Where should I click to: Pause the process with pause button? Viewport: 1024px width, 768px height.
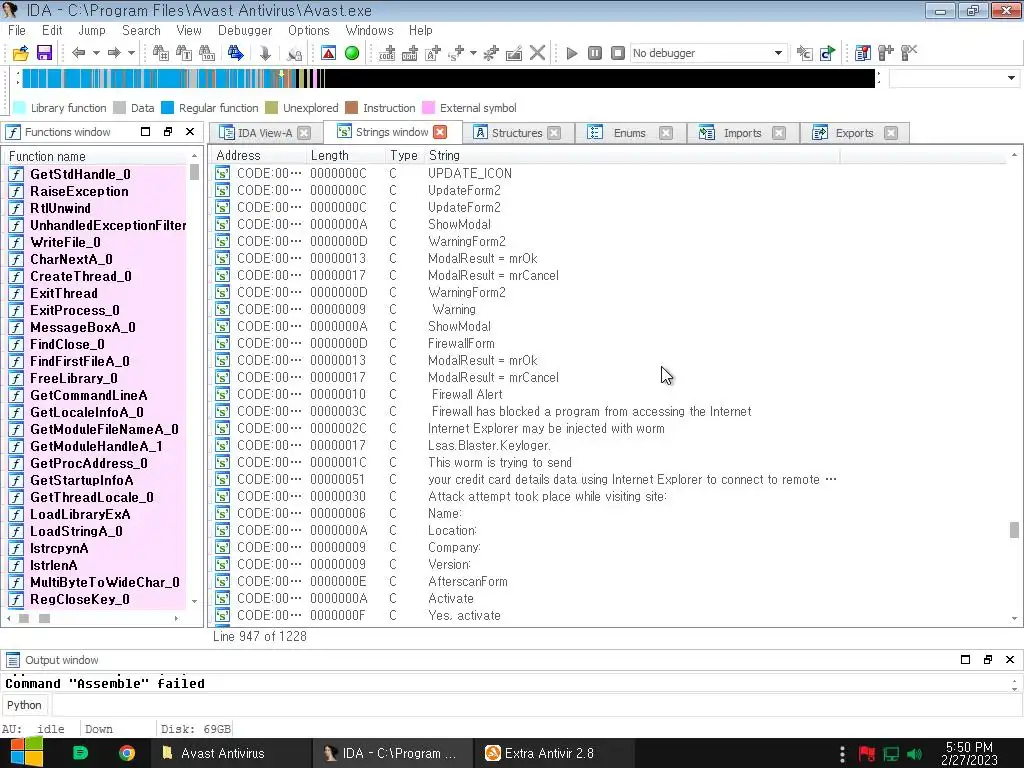click(x=595, y=53)
